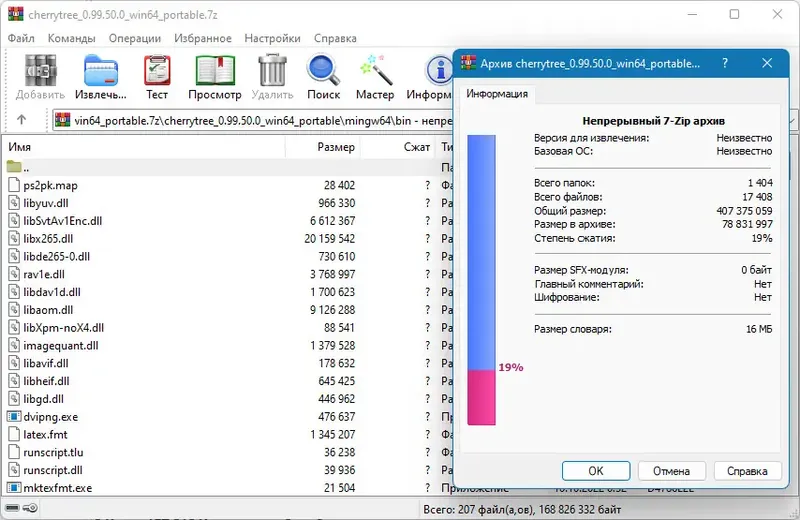Launch the Мастер wizard wand icon
Image resolution: width=800 pixels, height=520 pixels.
[x=376, y=70]
